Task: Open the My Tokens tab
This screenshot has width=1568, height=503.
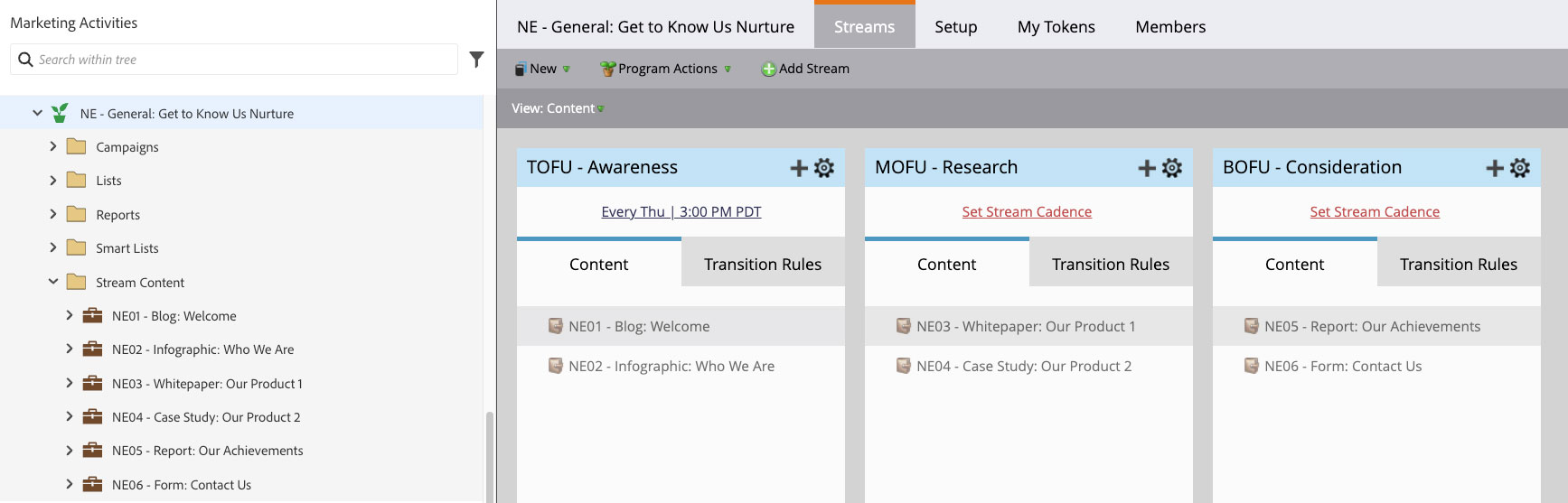Action: coord(1056,27)
